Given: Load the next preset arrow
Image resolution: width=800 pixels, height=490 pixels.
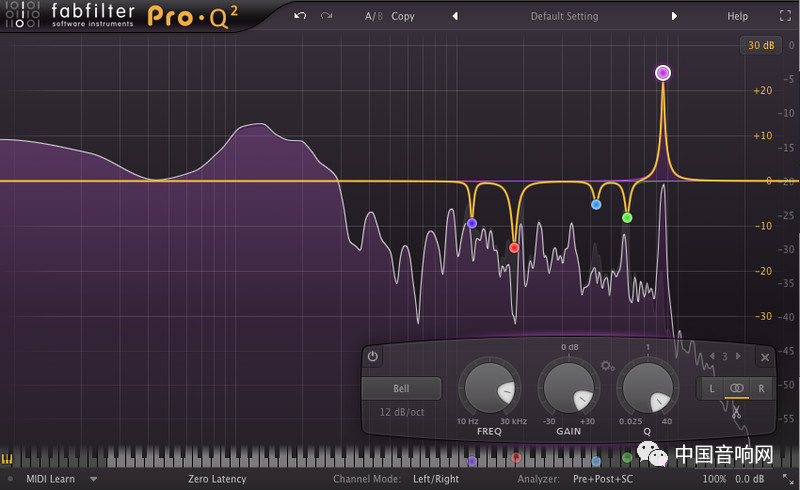Looking at the screenshot, I should pos(674,16).
